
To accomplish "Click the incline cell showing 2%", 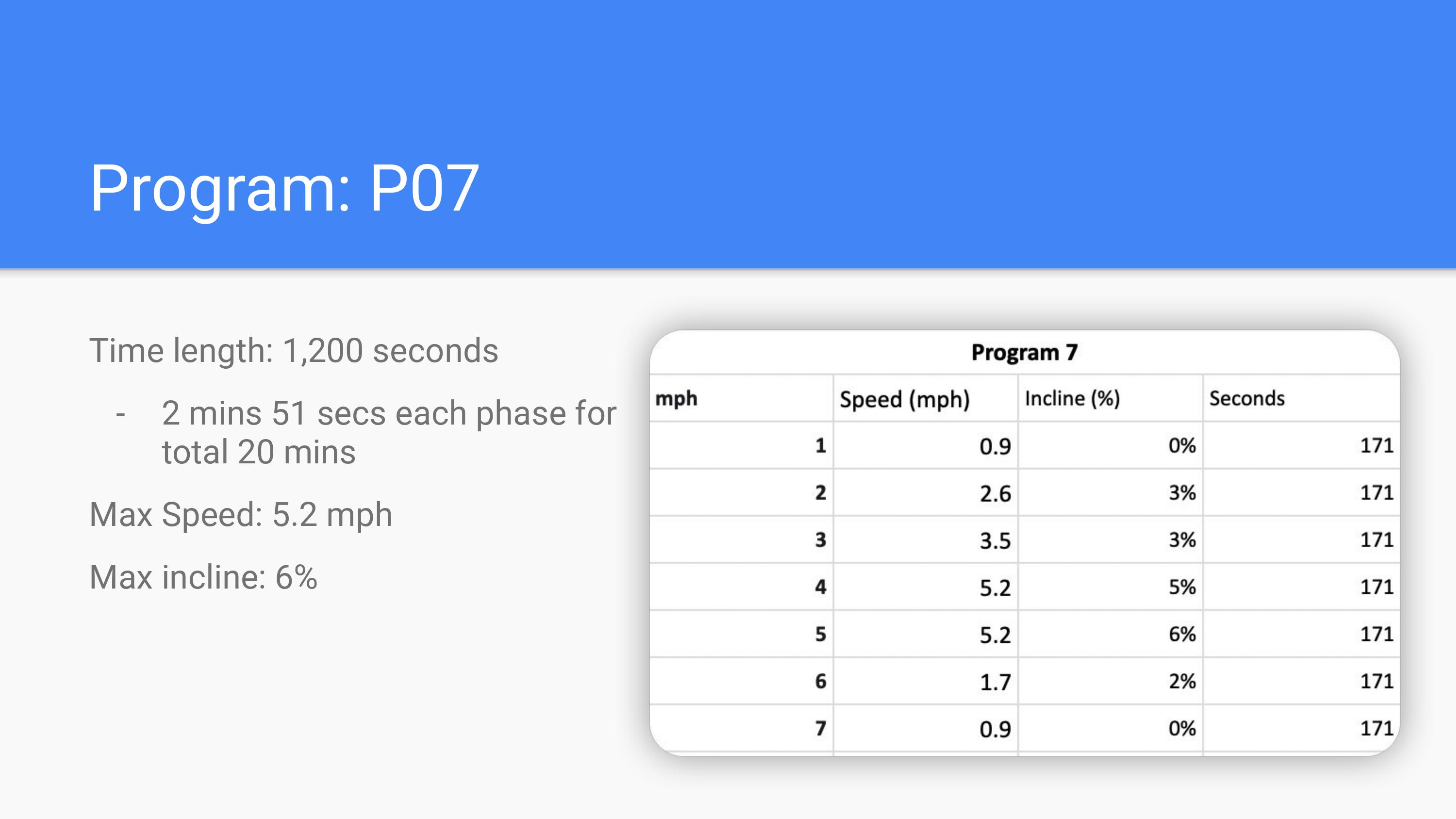I will pyautogui.click(x=1182, y=682).
